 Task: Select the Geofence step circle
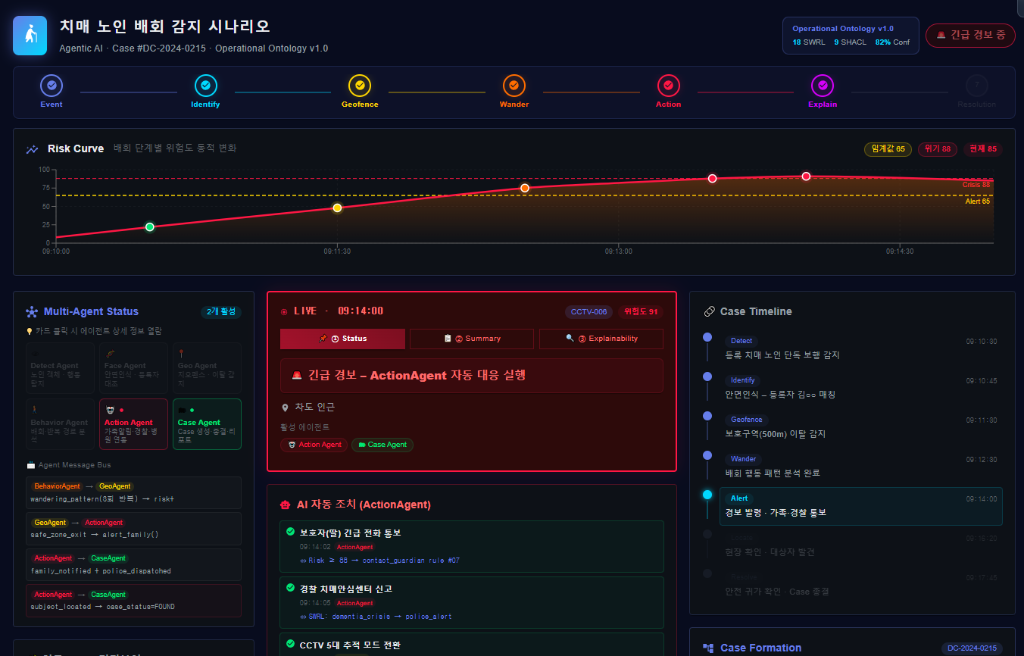pyautogui.click(x=360, y=86)
